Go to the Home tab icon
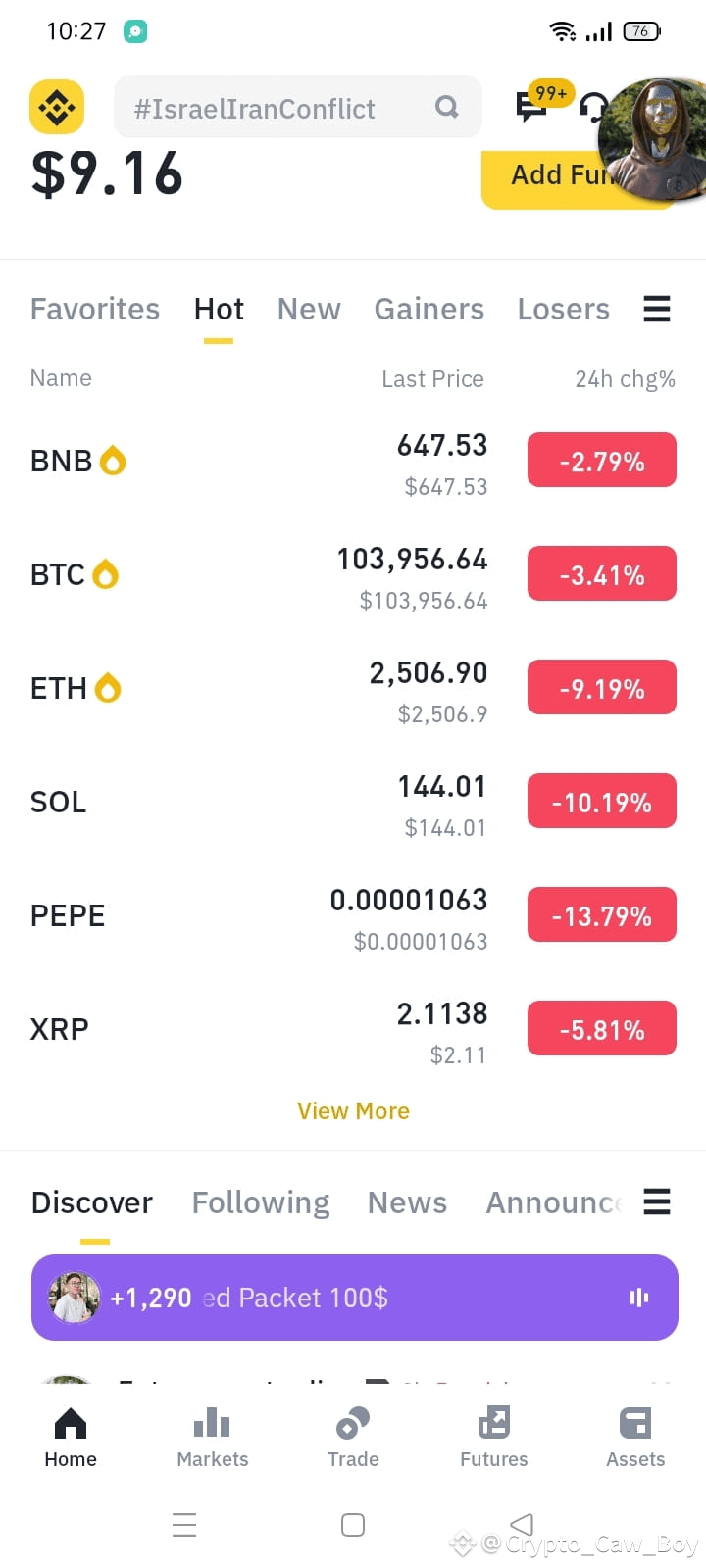 [71, 1423]
